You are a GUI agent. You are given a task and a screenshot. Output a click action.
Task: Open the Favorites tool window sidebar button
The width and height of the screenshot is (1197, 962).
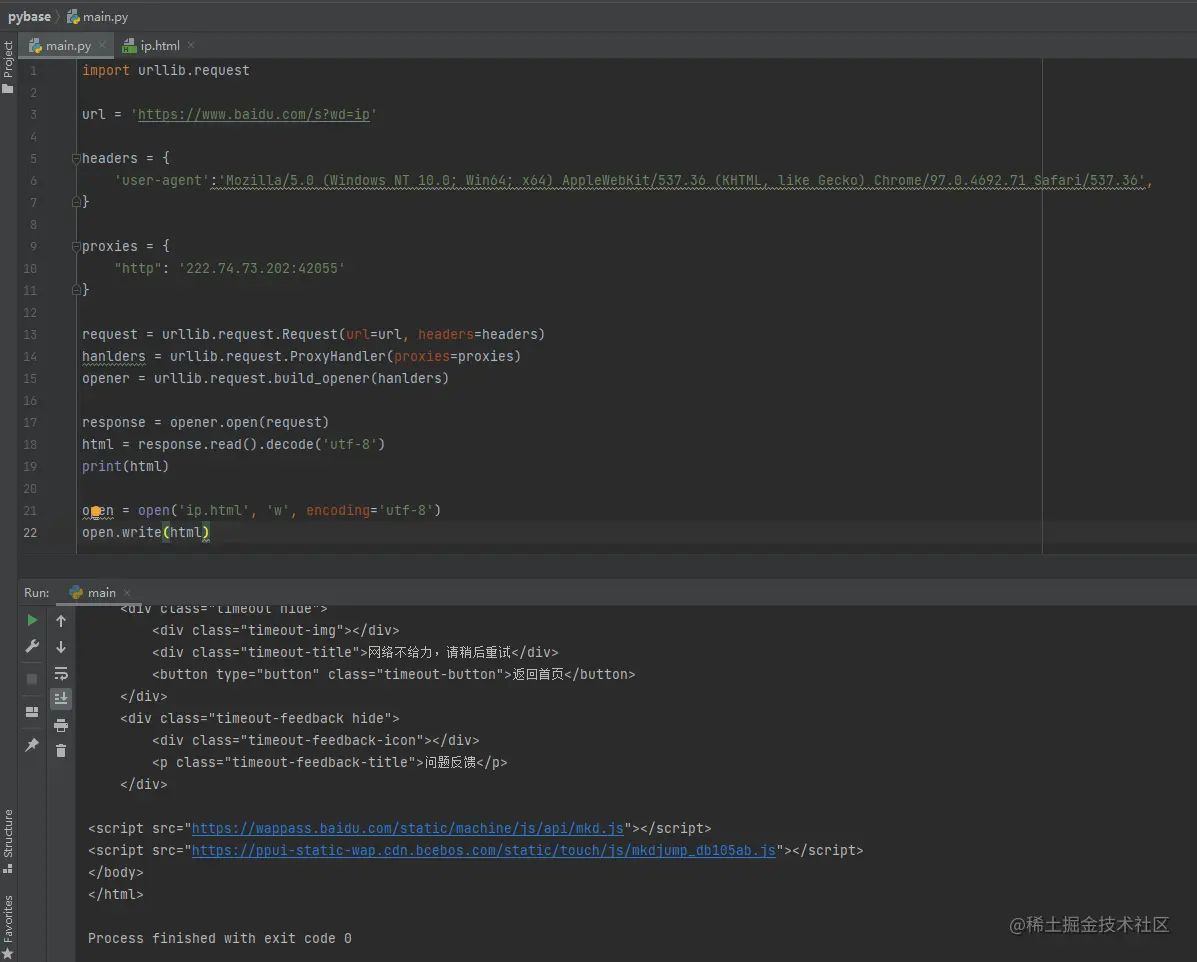pos(8,927)
